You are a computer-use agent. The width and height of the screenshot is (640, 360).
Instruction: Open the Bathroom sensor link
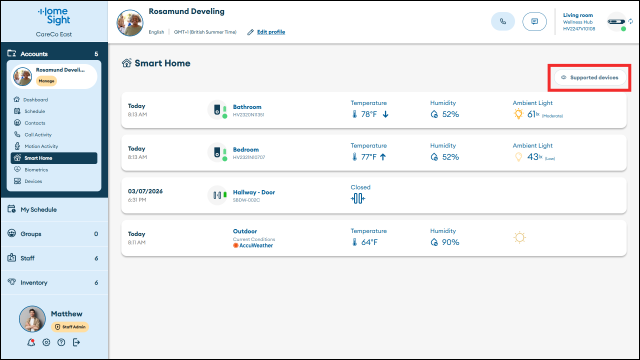click(247, 107)
